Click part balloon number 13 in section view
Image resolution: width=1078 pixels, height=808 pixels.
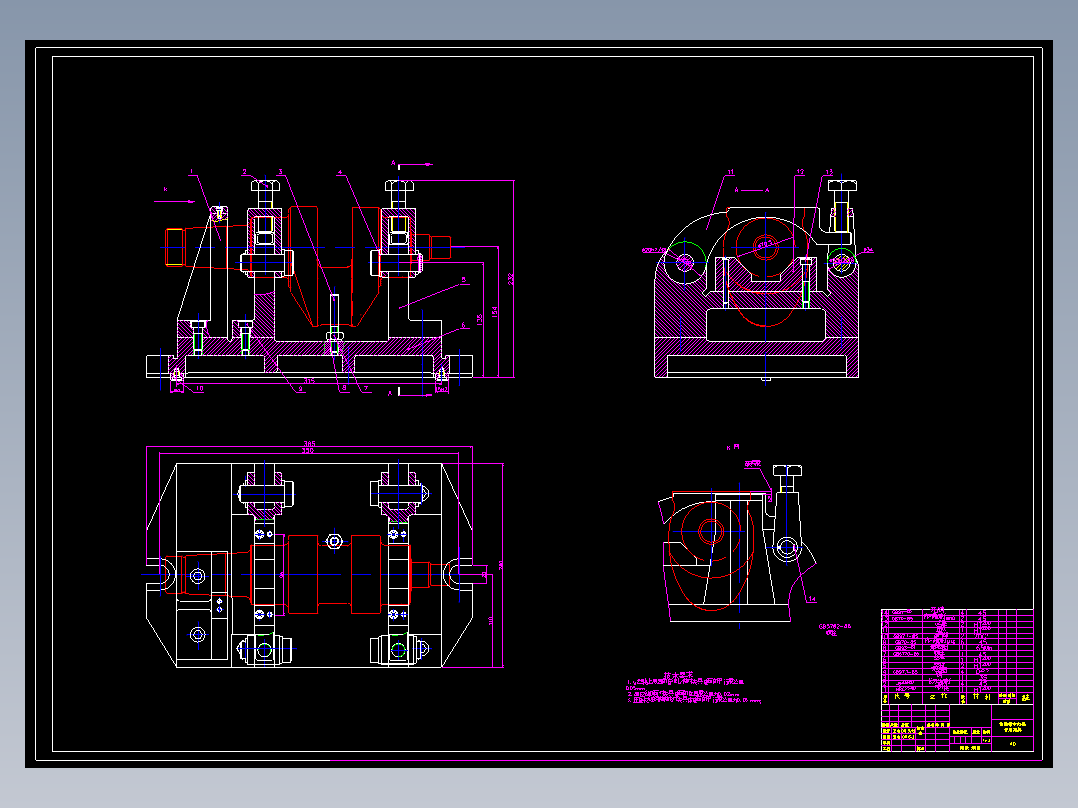pyautogui.click(x=829, y=172)
